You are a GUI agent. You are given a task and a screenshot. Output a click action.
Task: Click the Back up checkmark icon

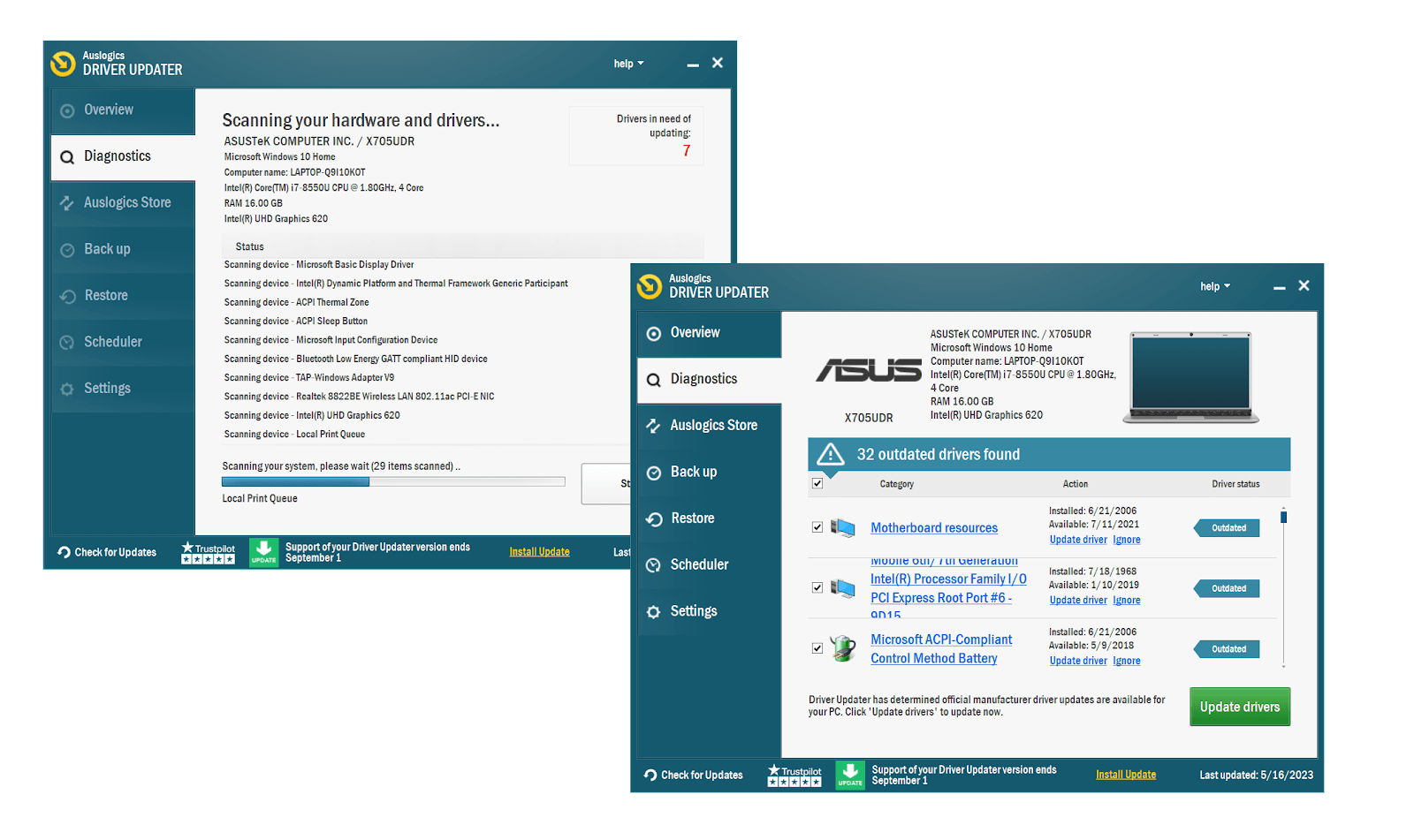(654, 473)
